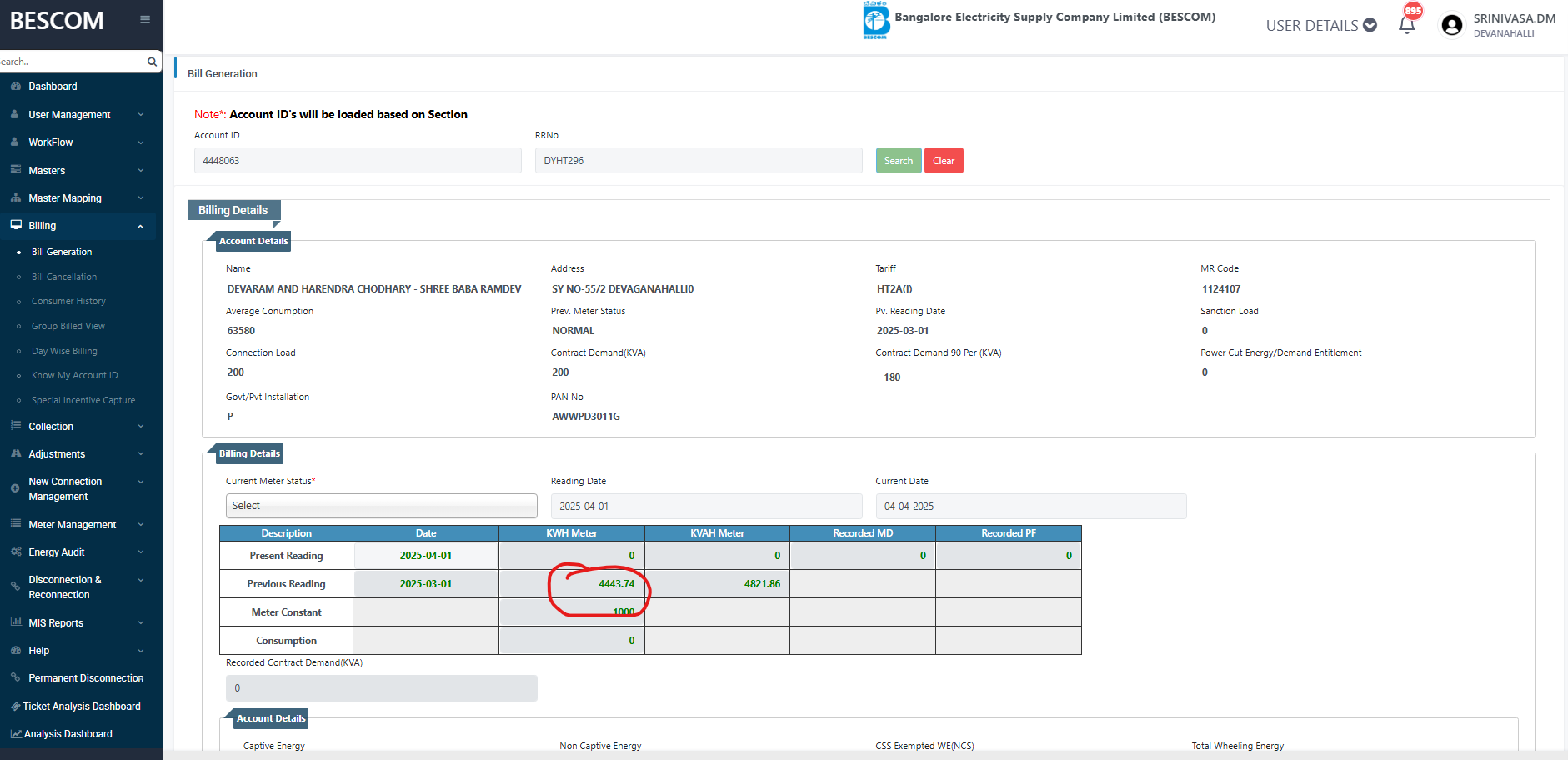
Task: Click the Ticket Analysis Dashboard icon
Action: [15, 706]
